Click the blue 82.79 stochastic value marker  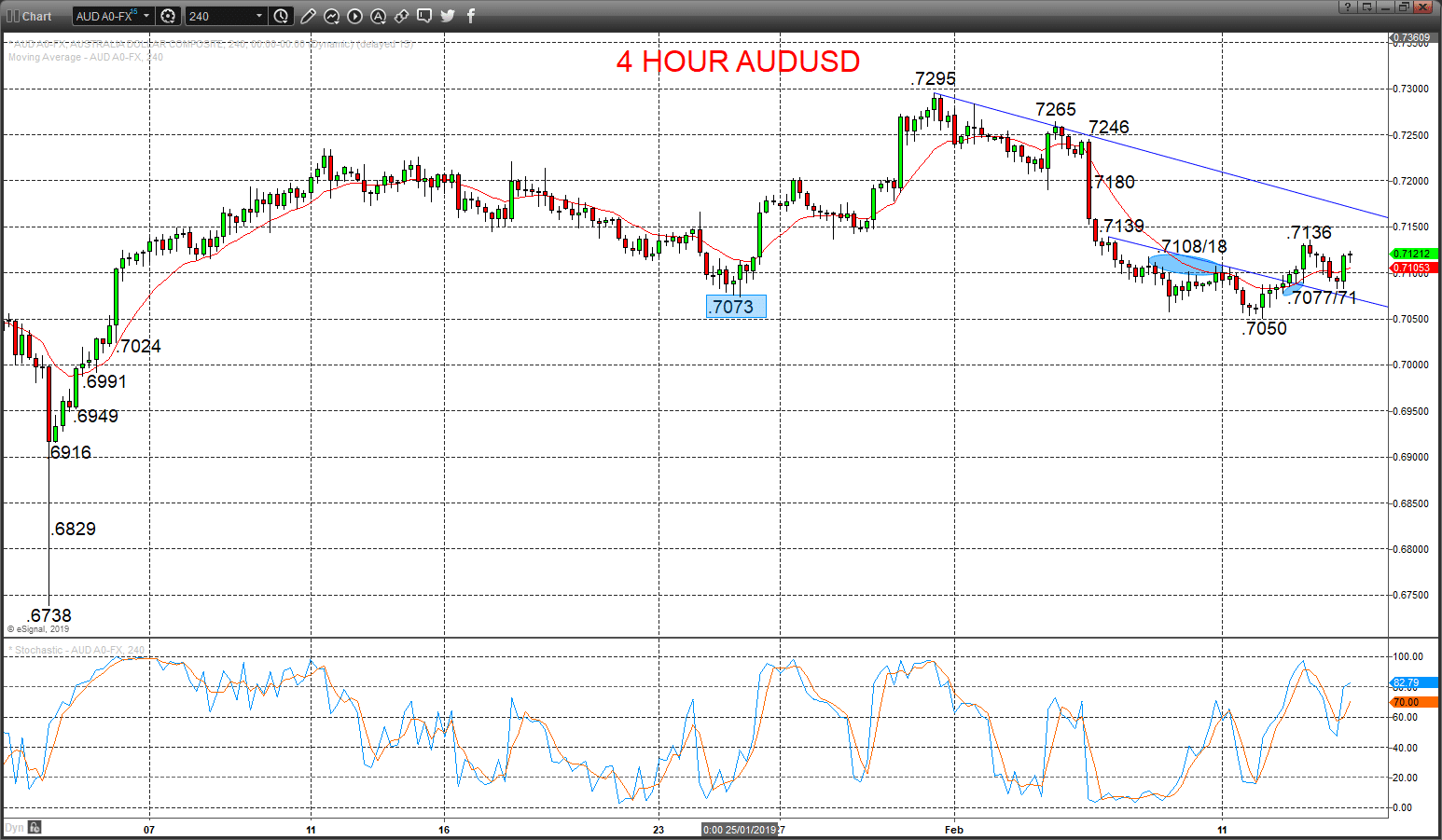[1414, 683]
